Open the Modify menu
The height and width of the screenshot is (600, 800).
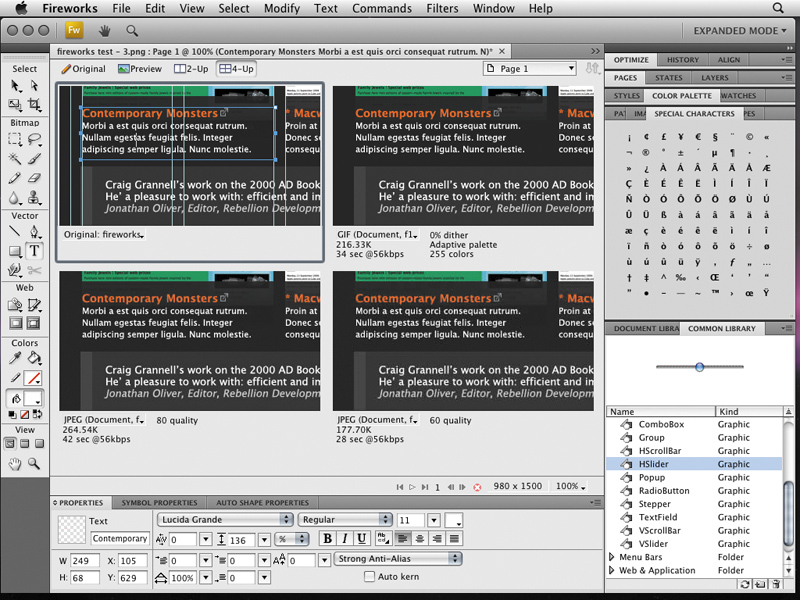(x=282, y=8)
